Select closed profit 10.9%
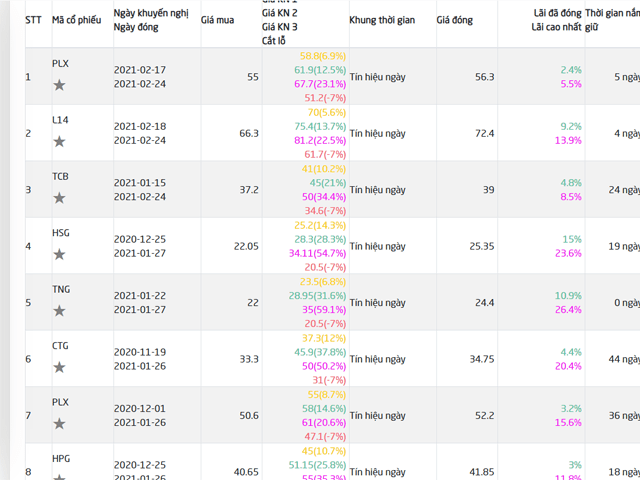 point(568,296)
